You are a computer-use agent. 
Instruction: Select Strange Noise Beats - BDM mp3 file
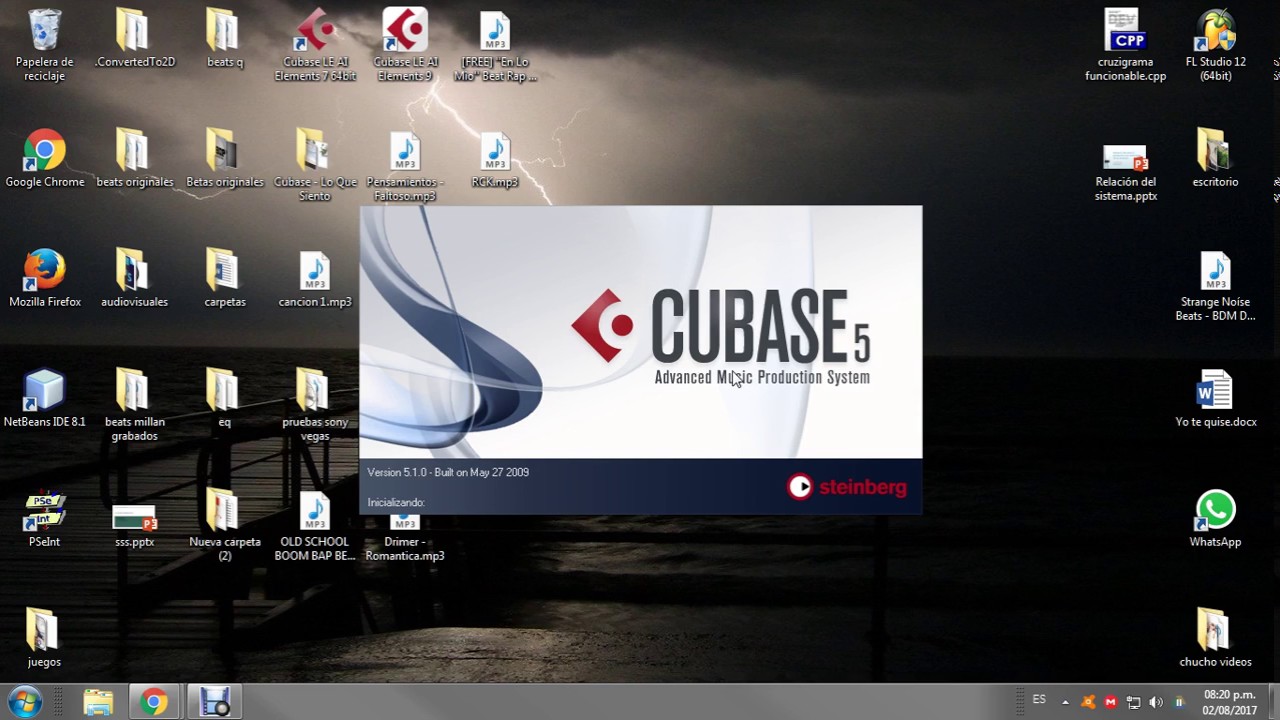(1215, 286)
